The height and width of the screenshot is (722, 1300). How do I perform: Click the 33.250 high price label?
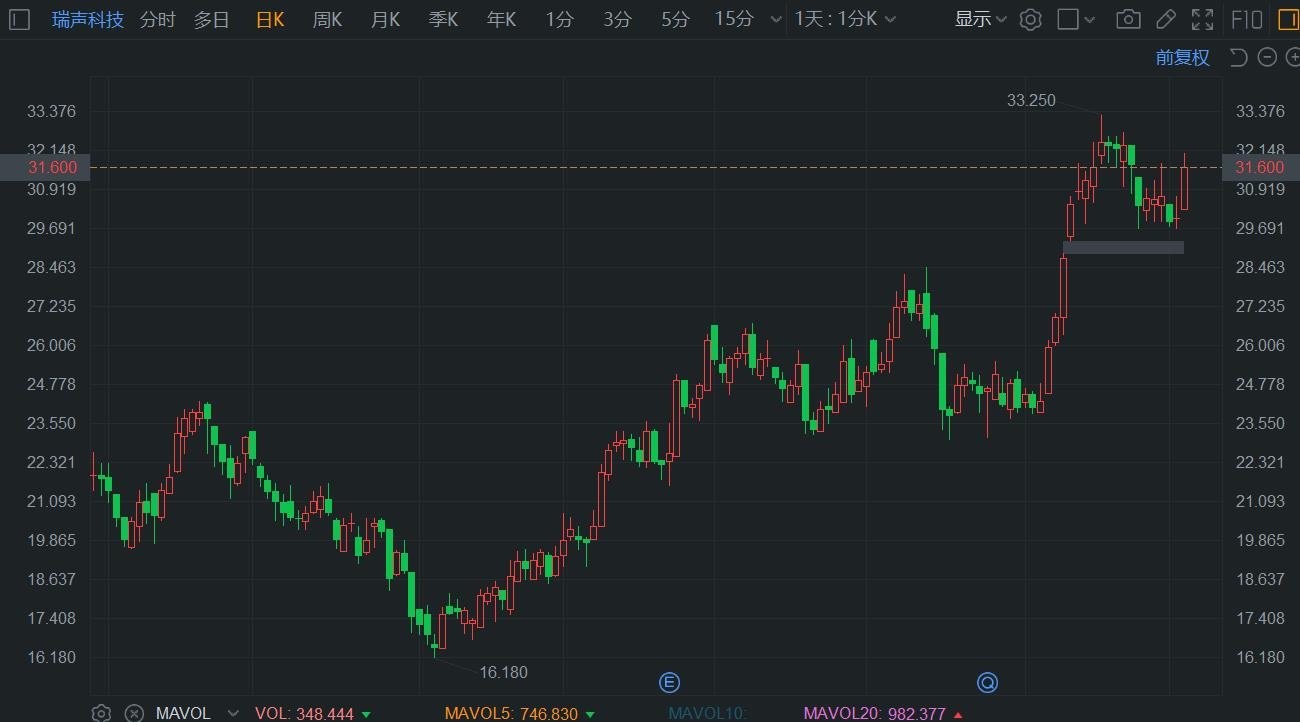tap(1031, 100)
